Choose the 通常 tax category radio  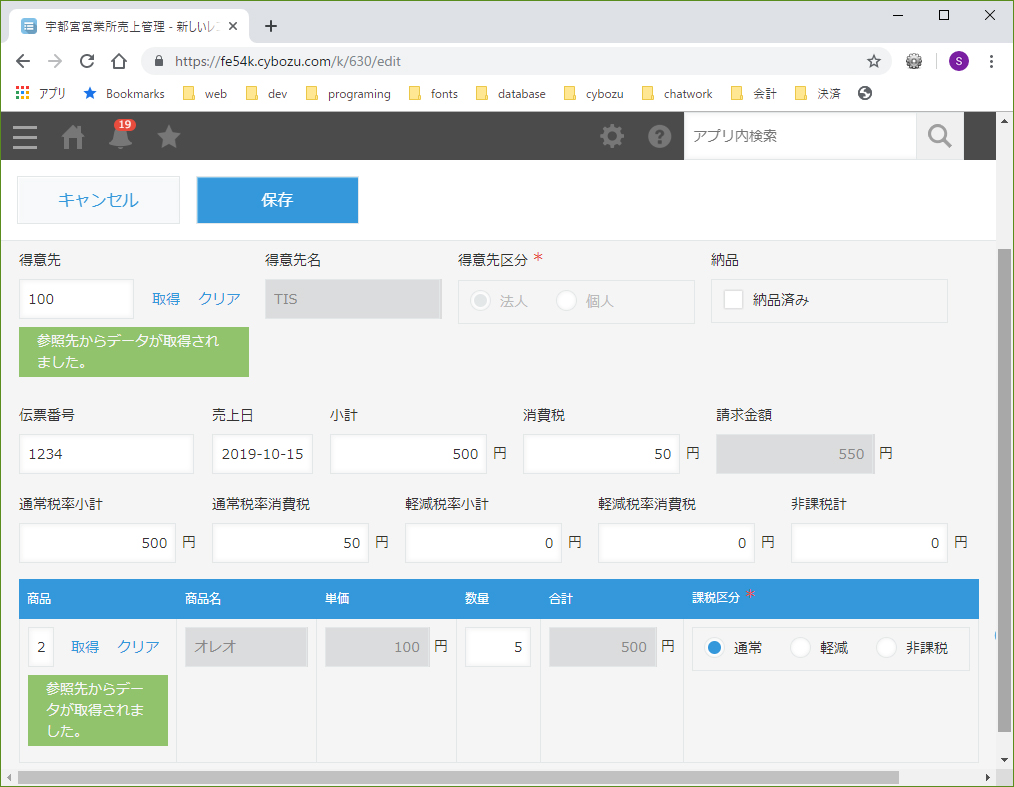tap(714, 648)
